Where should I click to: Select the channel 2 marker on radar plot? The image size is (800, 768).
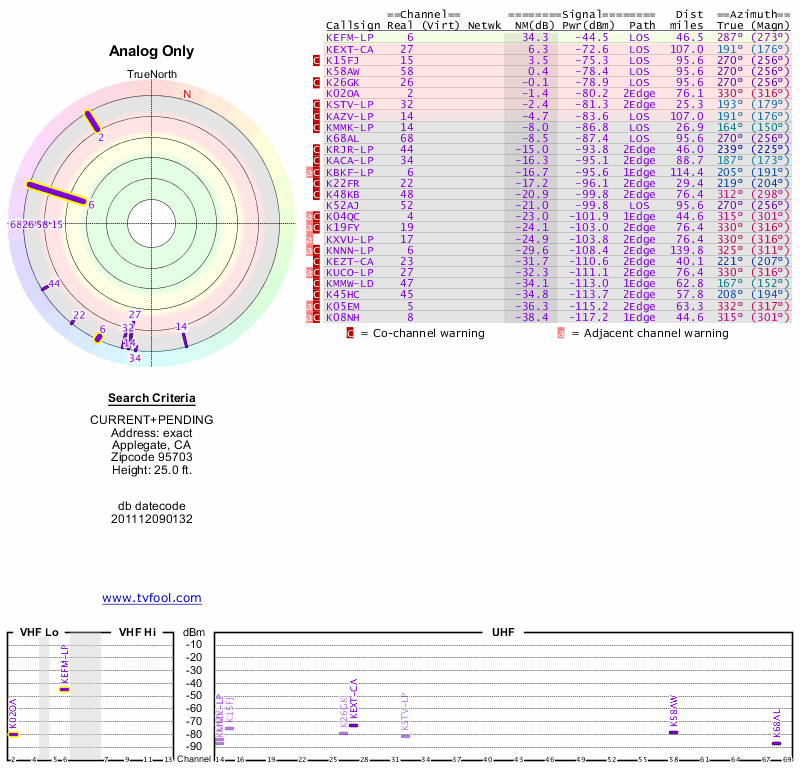click(92, 121)
